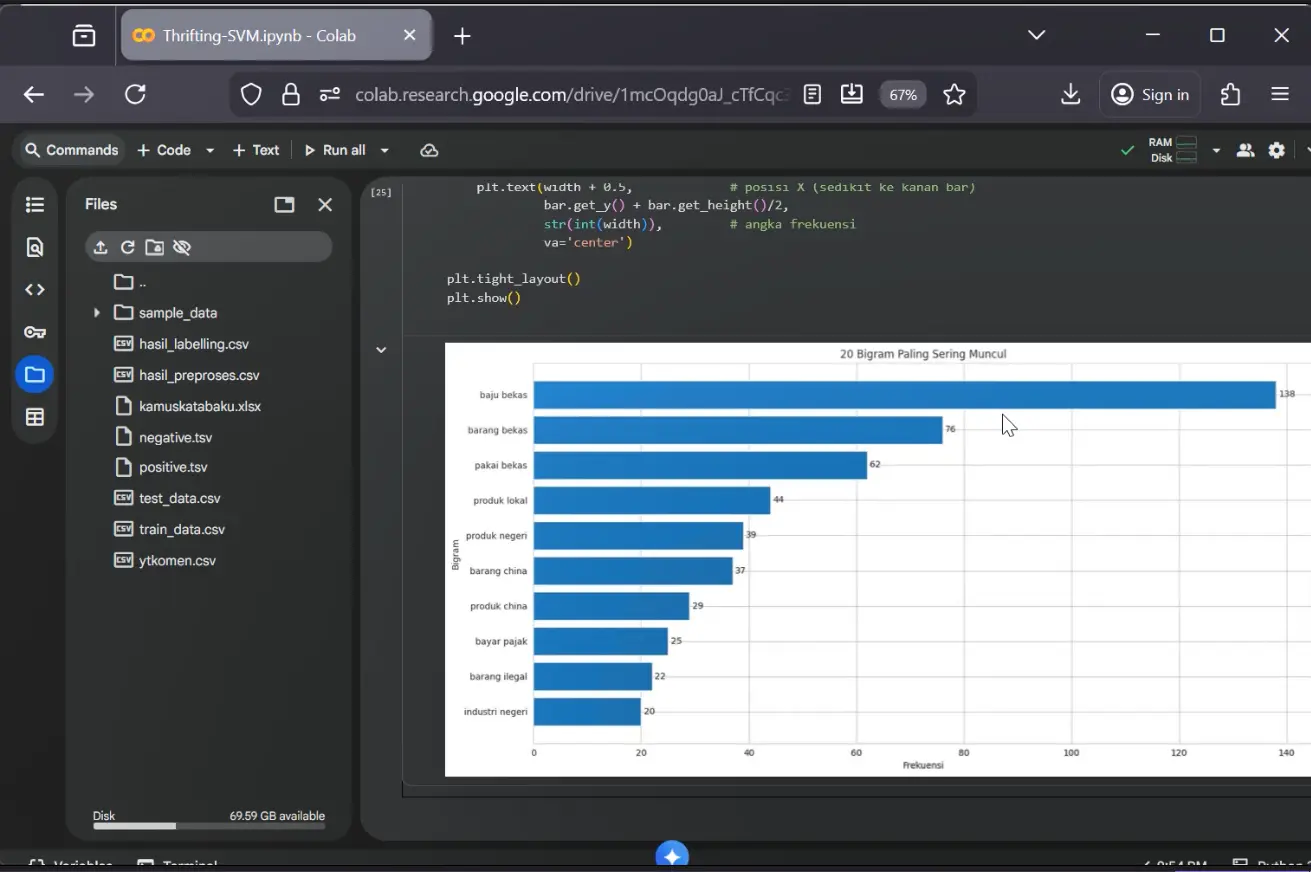
Task: Refresh the file browser
Action: 127,247
